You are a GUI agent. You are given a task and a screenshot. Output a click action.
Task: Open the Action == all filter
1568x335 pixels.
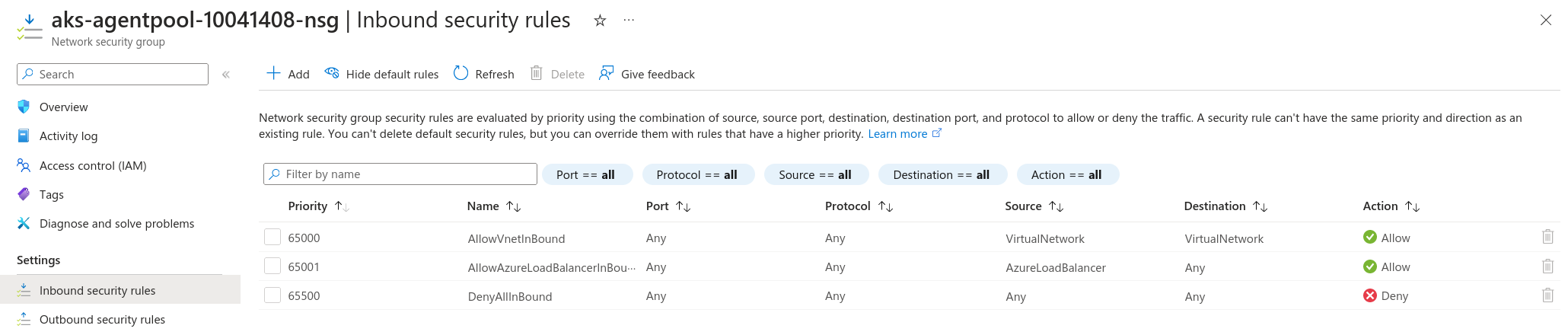[x=1066, y=174]
